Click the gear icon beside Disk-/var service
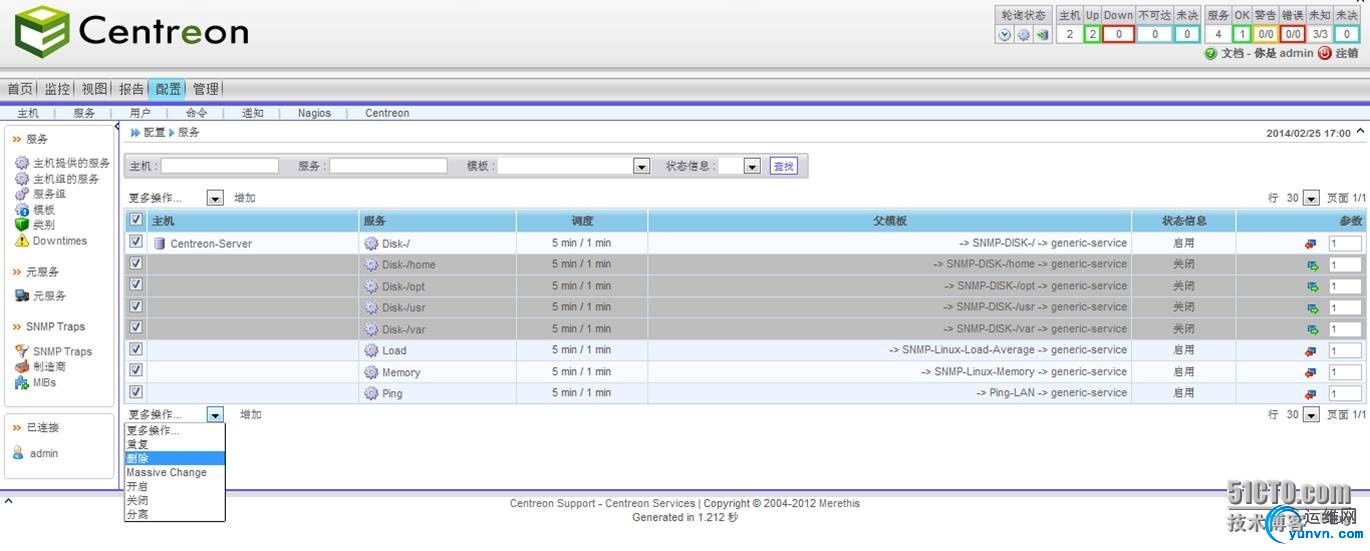The height and width of the screenshot is (551, 1370). coord(371,329)
